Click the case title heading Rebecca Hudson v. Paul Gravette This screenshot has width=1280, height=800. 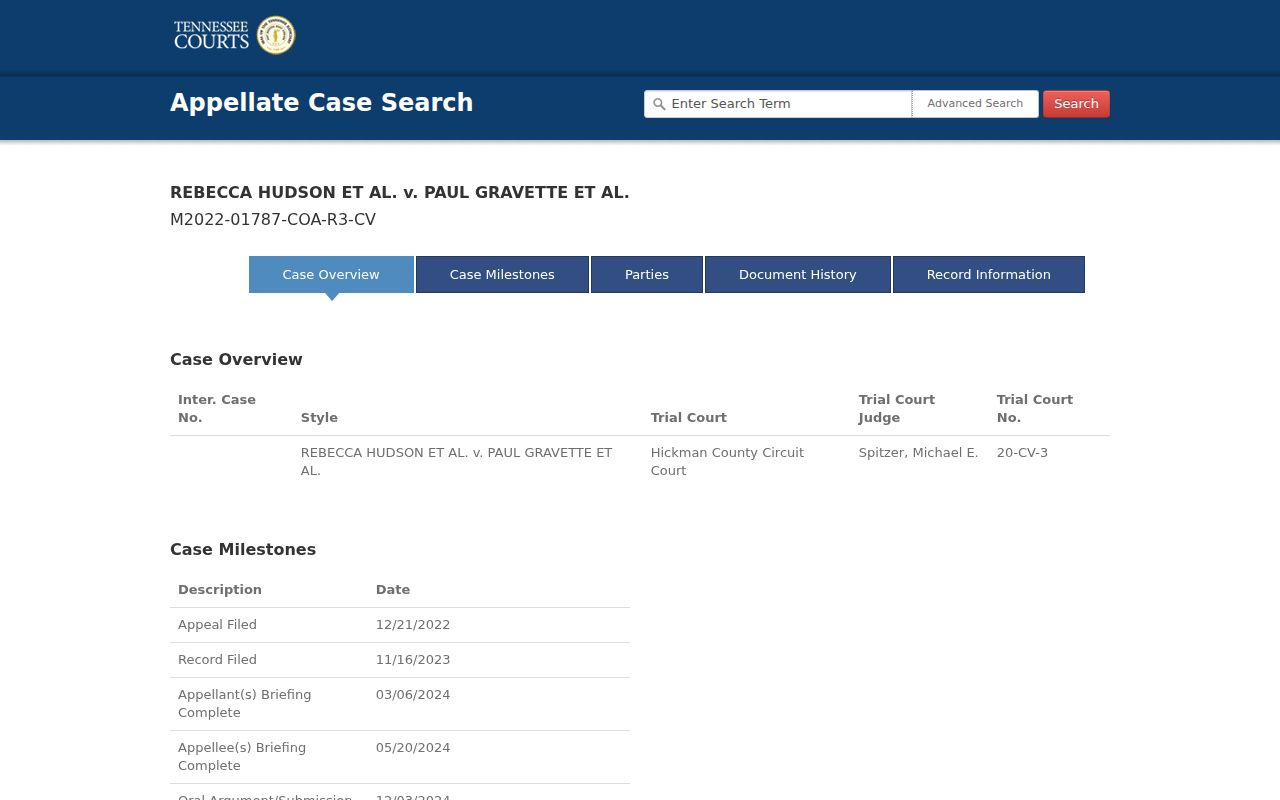[x=400, y=193]
